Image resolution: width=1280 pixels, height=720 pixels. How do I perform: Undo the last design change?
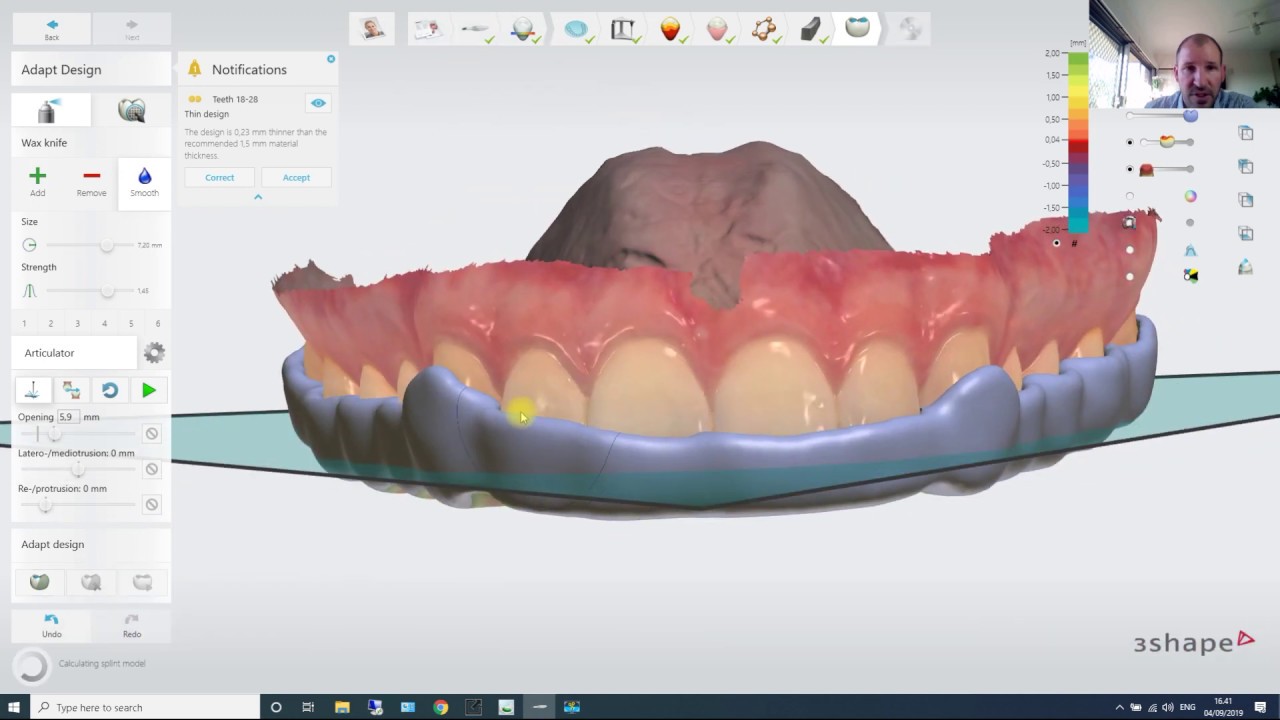tap(52, 626)
